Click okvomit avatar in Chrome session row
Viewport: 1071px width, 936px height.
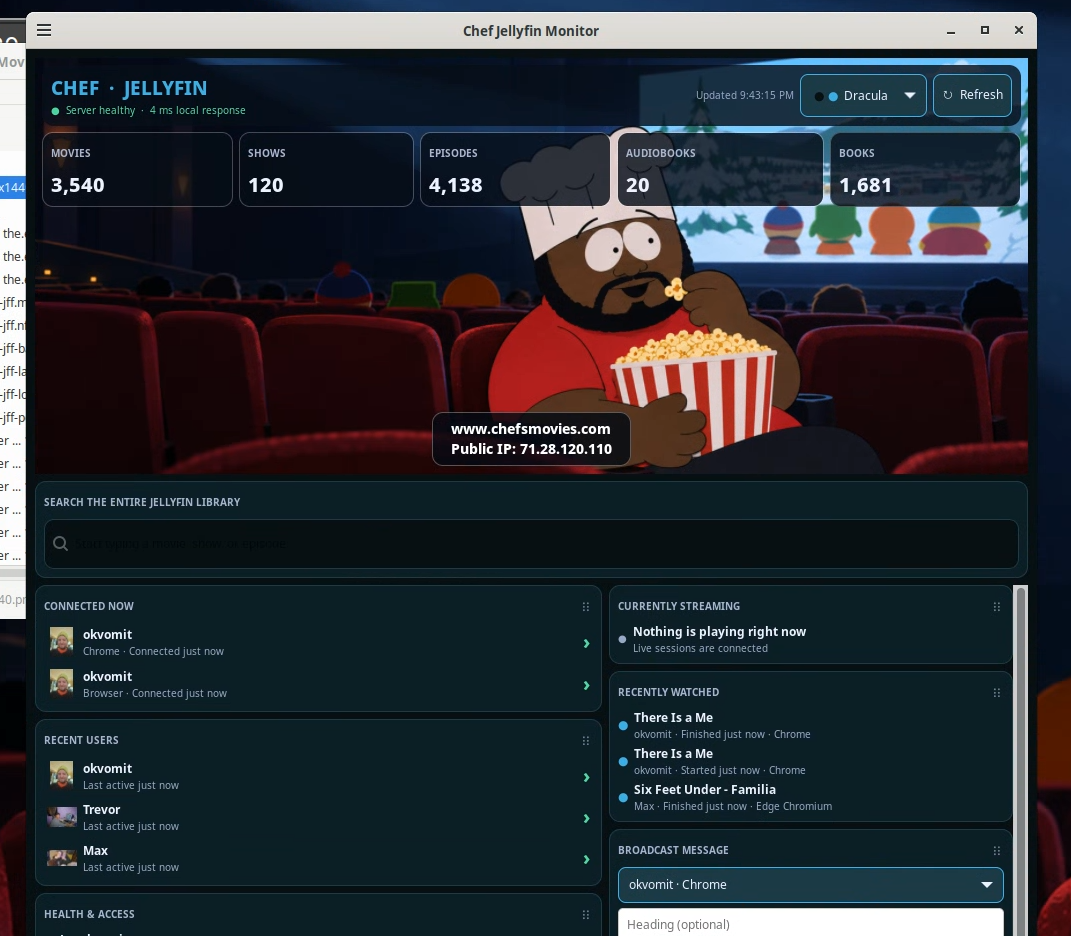point(61,641)
